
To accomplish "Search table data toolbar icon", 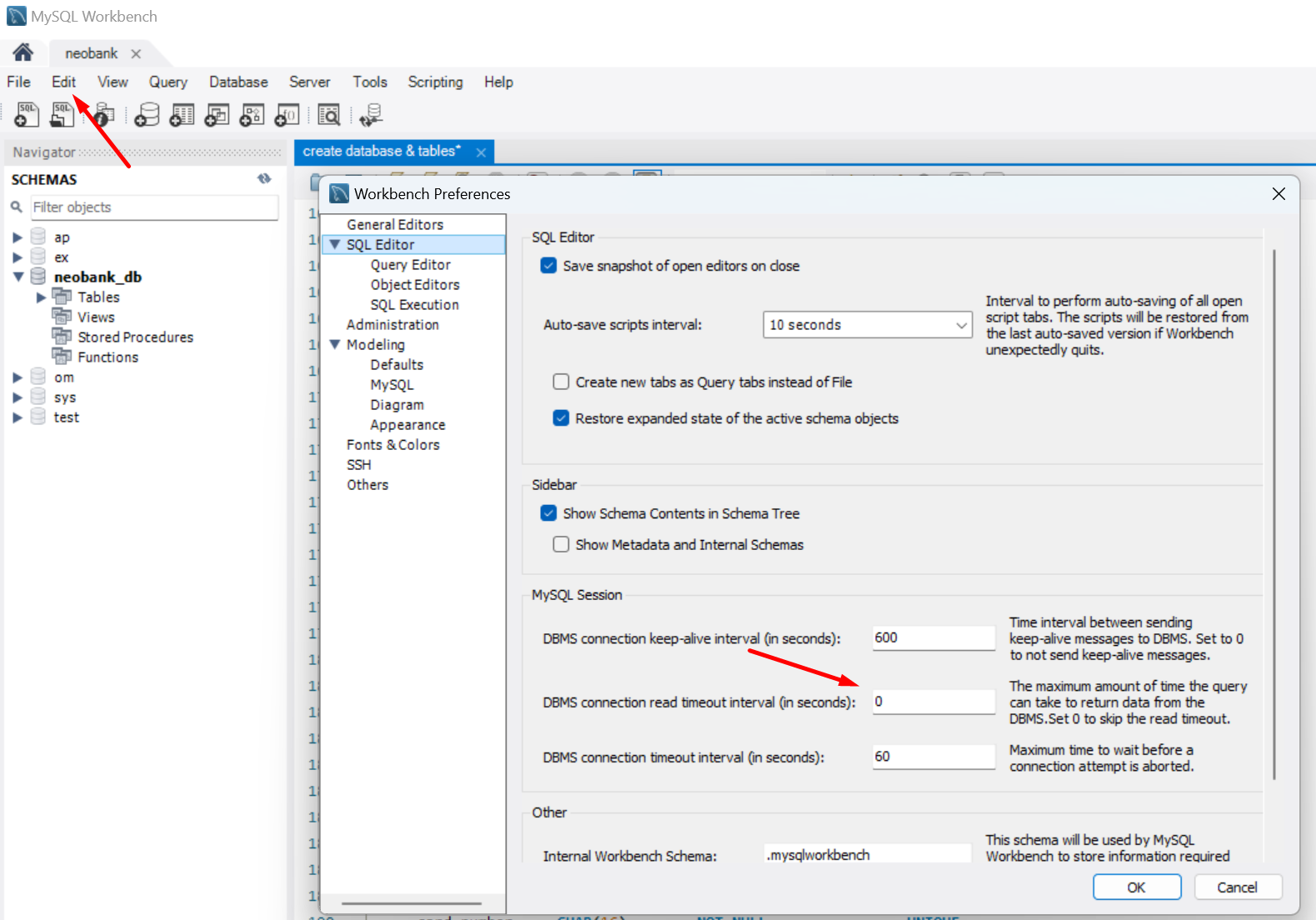I will point(329,114).
